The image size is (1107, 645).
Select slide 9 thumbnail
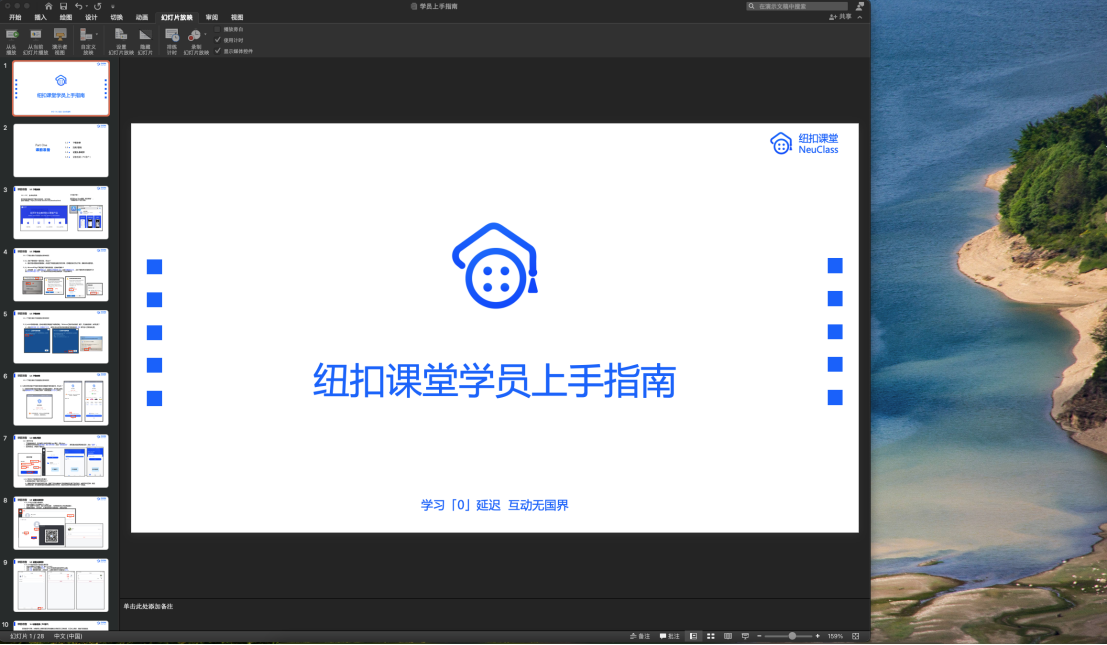point(61,585)
